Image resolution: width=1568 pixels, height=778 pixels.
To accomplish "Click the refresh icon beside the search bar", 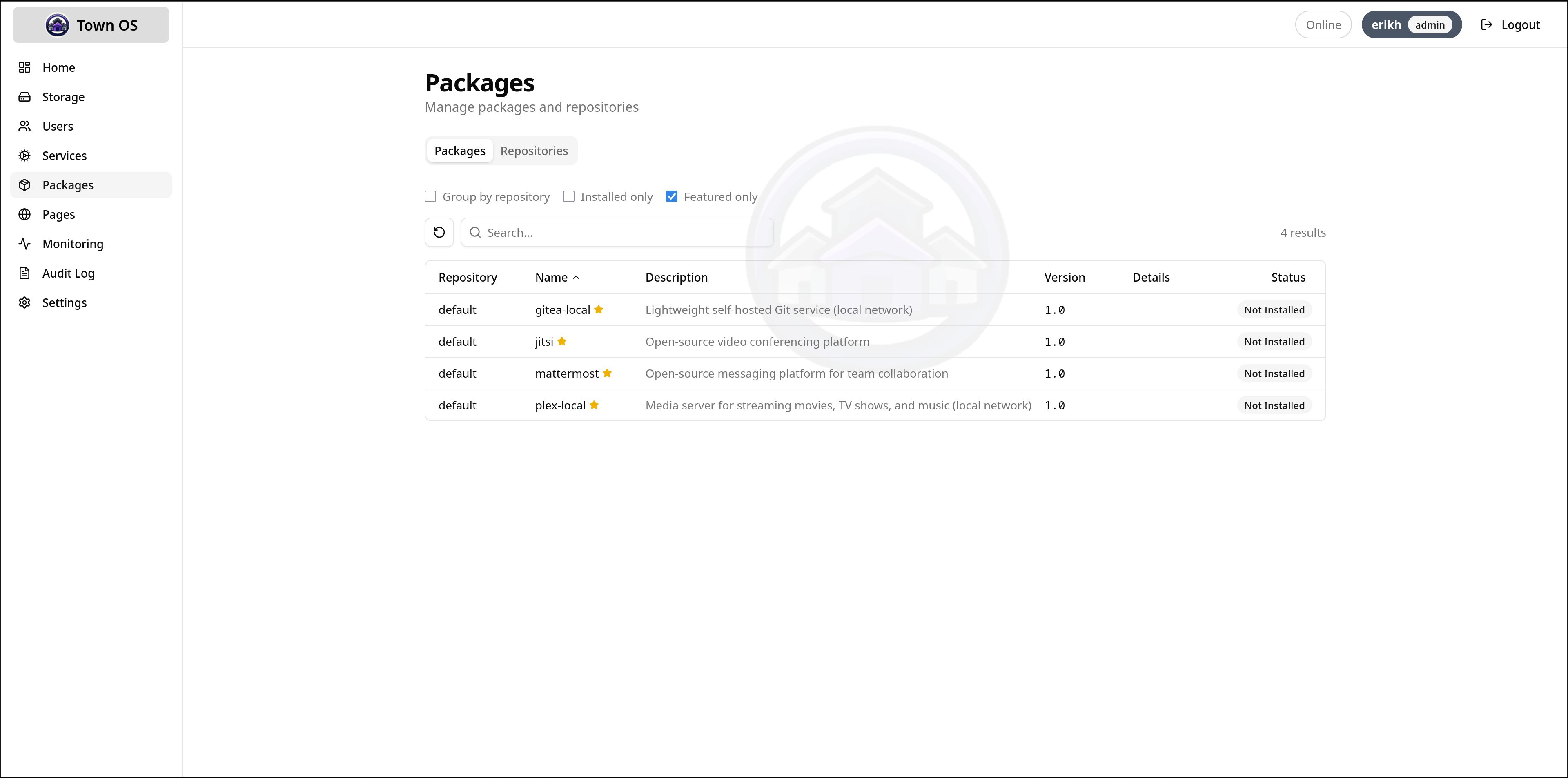I will click(x=439, y=232).
